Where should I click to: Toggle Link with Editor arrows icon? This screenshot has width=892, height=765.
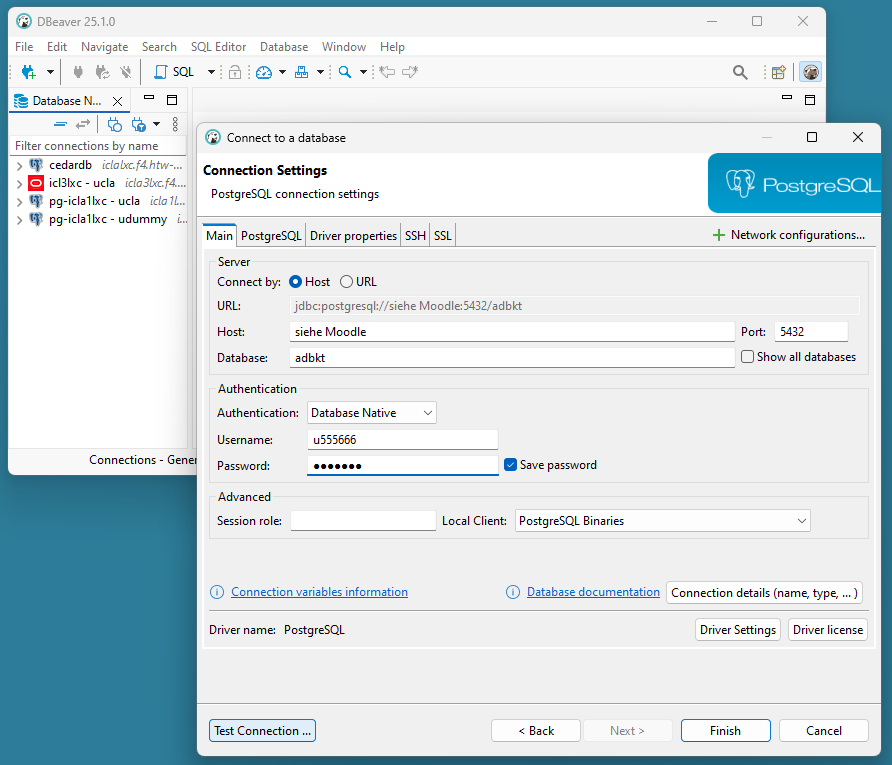point(83,124)
